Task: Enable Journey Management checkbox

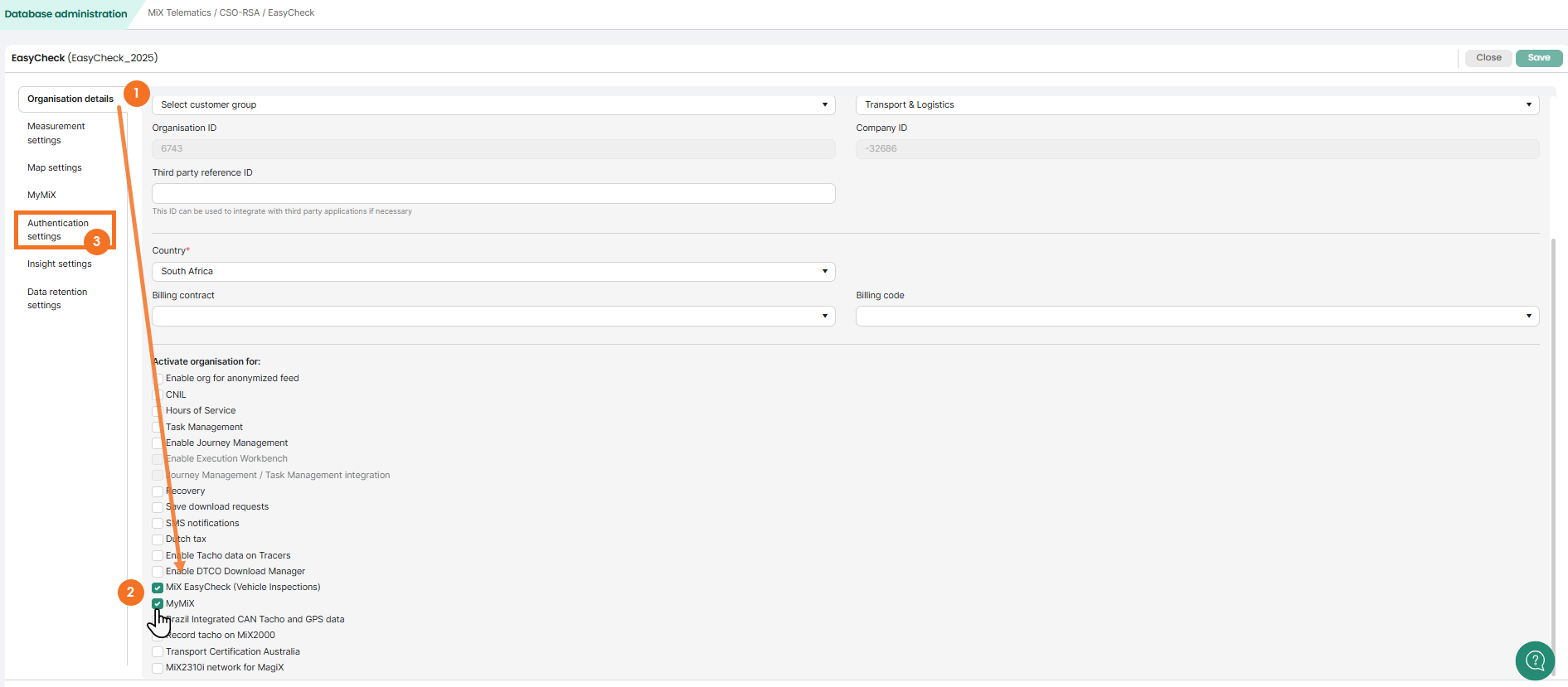Action: [x=158, y=443]
